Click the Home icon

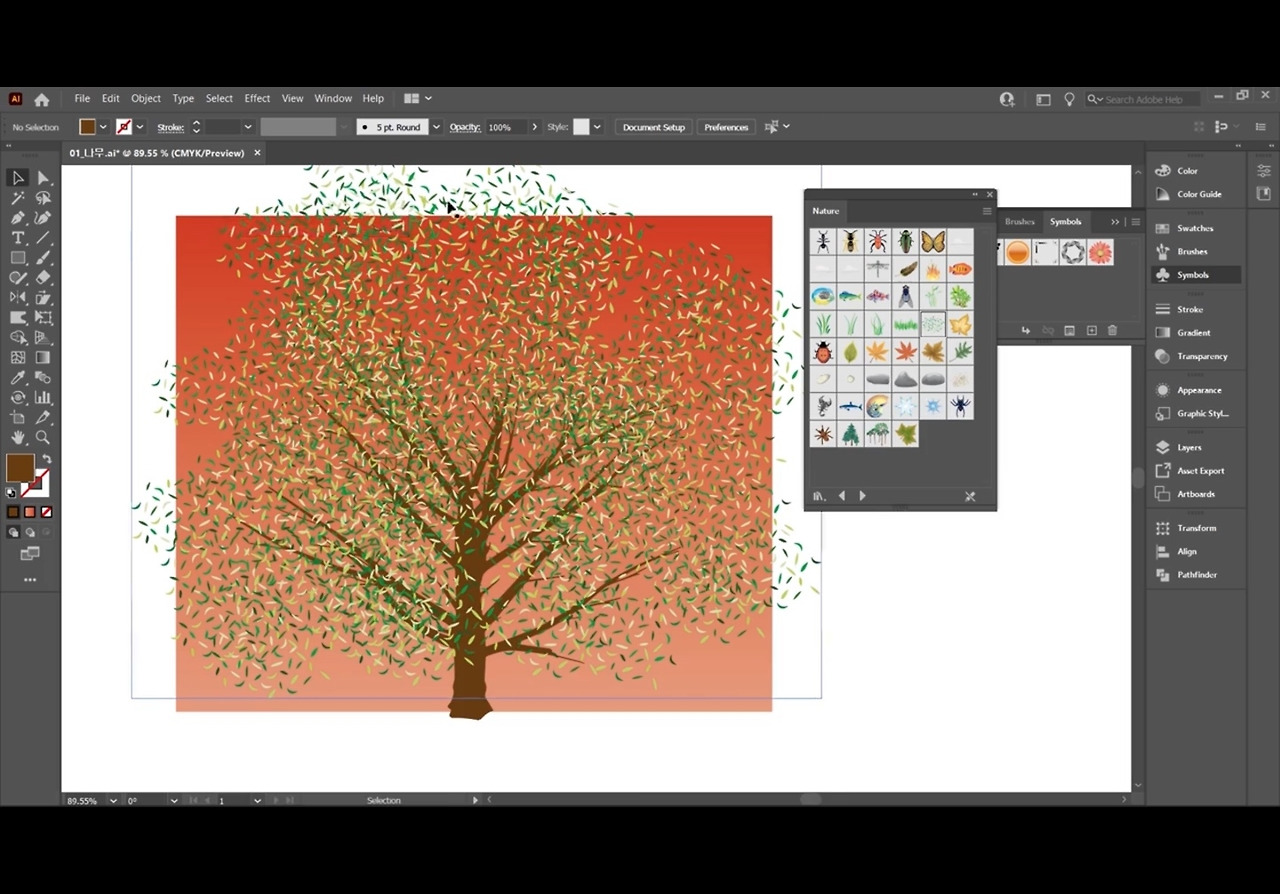(42, 99)
